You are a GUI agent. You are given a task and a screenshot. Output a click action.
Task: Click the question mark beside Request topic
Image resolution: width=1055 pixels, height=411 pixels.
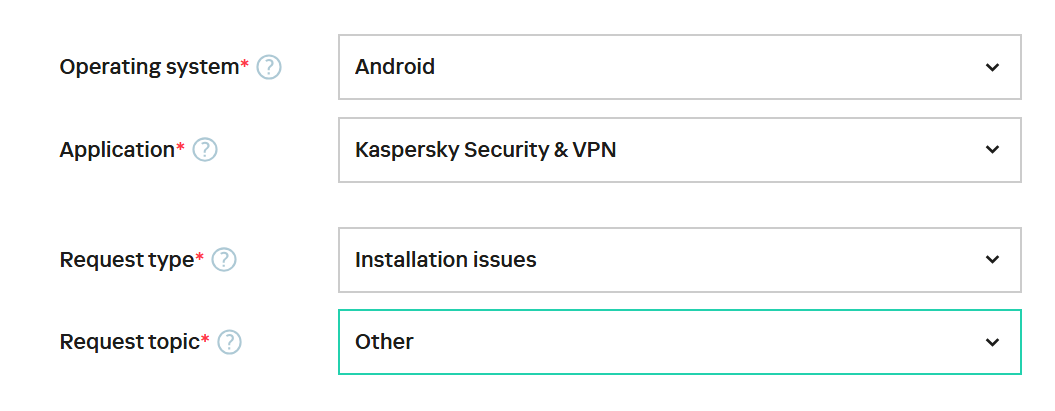click(230, 342)
